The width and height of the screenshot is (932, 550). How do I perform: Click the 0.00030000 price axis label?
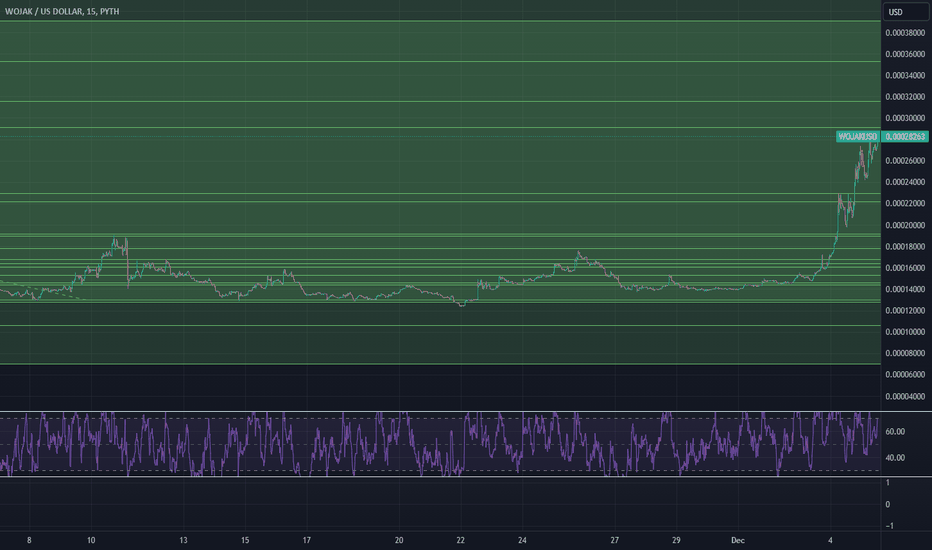point(905,118)
